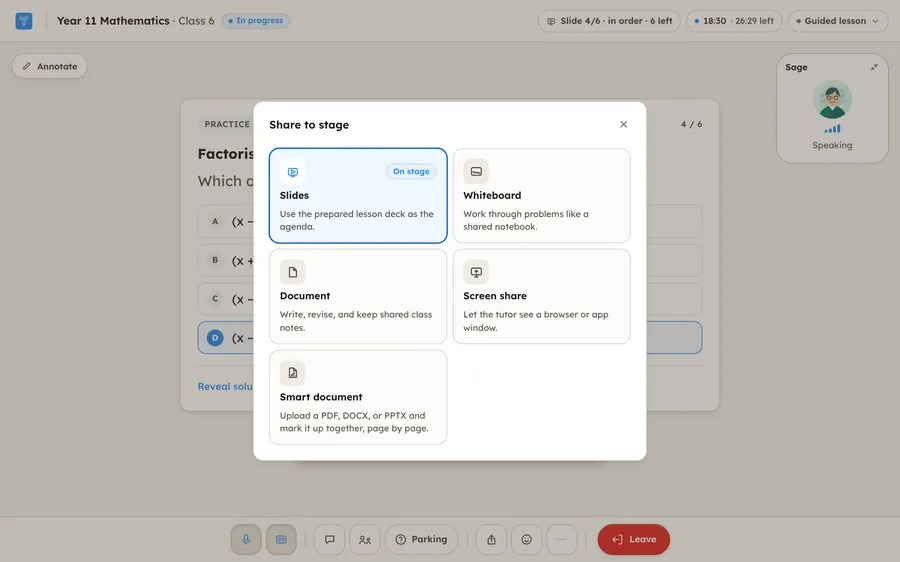The image size is (900, 562).
Task: Open the Parking button
Action: click(421, 539)
